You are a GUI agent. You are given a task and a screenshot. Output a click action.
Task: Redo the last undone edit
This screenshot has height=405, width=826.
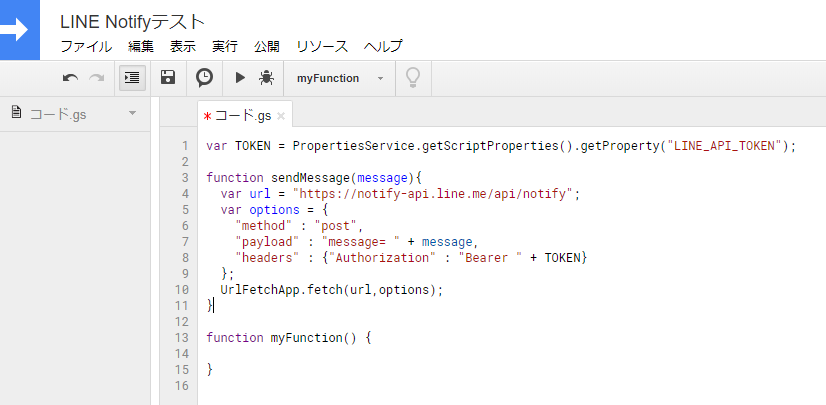pyautogui.click(x=96, y=78)
